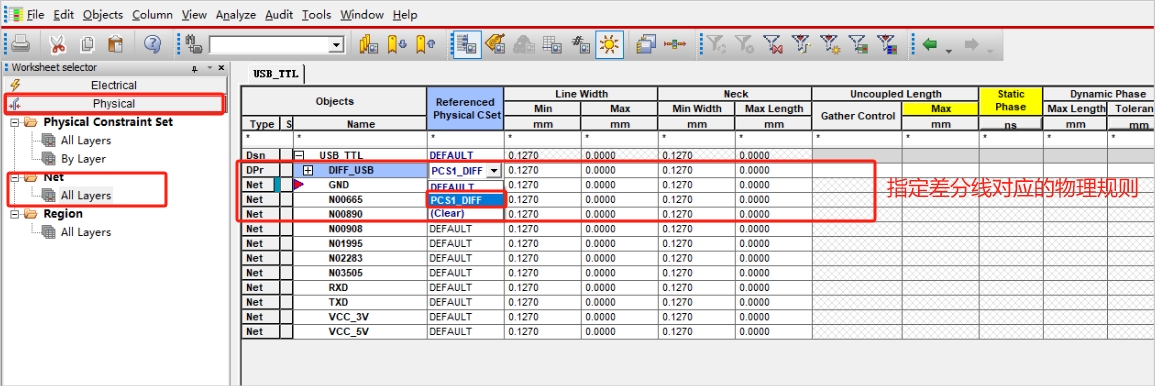Select the N00908 net row
The width and height of the screenshot is (1155, 386).
(360, 228)
